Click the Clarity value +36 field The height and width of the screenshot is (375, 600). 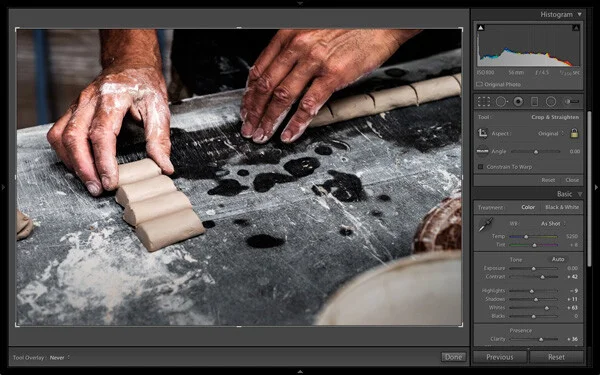[x=572, y=339]
